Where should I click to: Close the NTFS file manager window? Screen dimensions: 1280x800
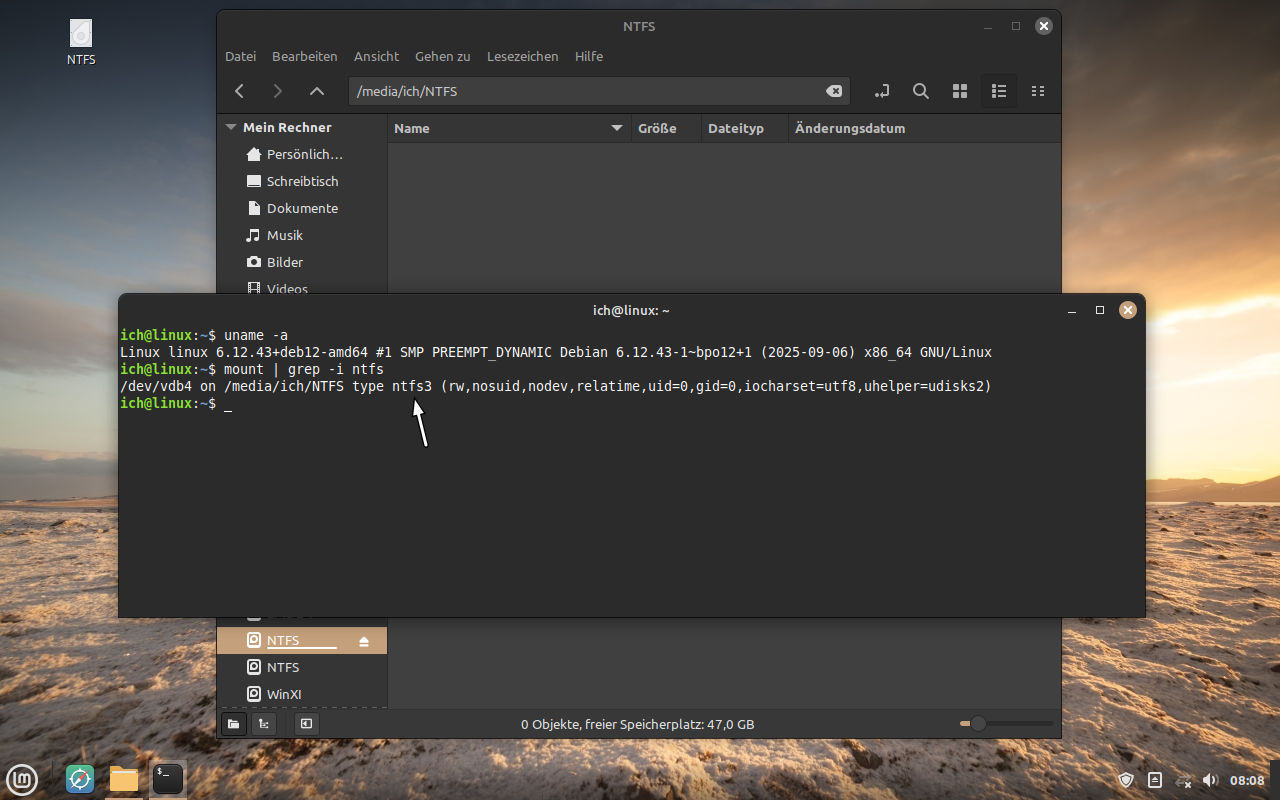coord(1044,27)
